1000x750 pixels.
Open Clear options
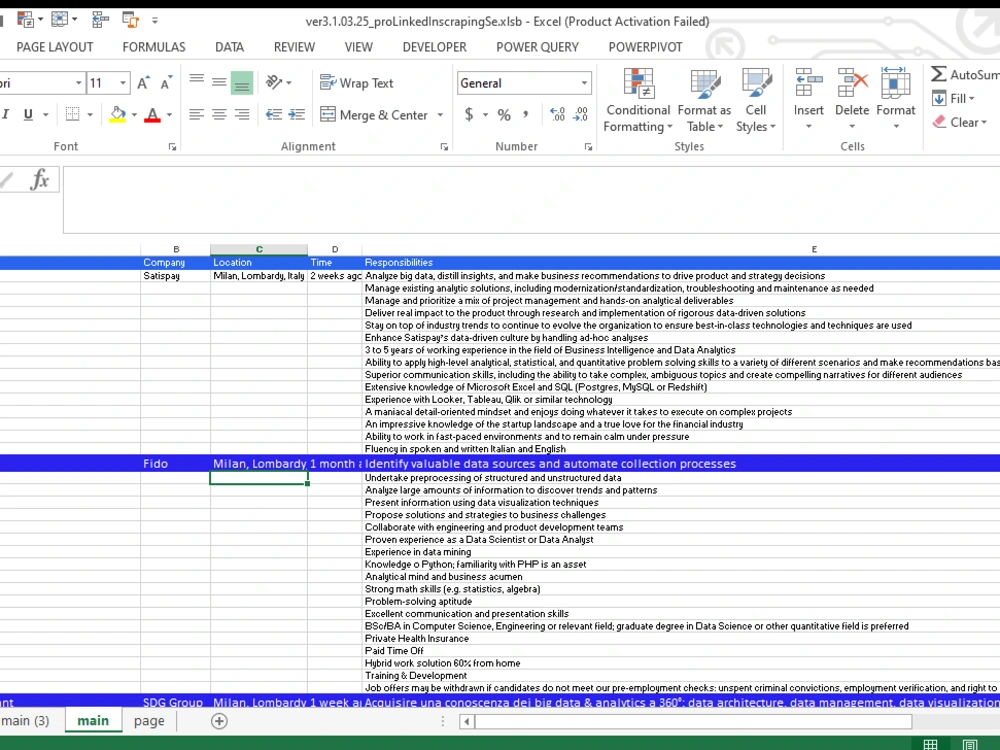[x=959, y=122]
